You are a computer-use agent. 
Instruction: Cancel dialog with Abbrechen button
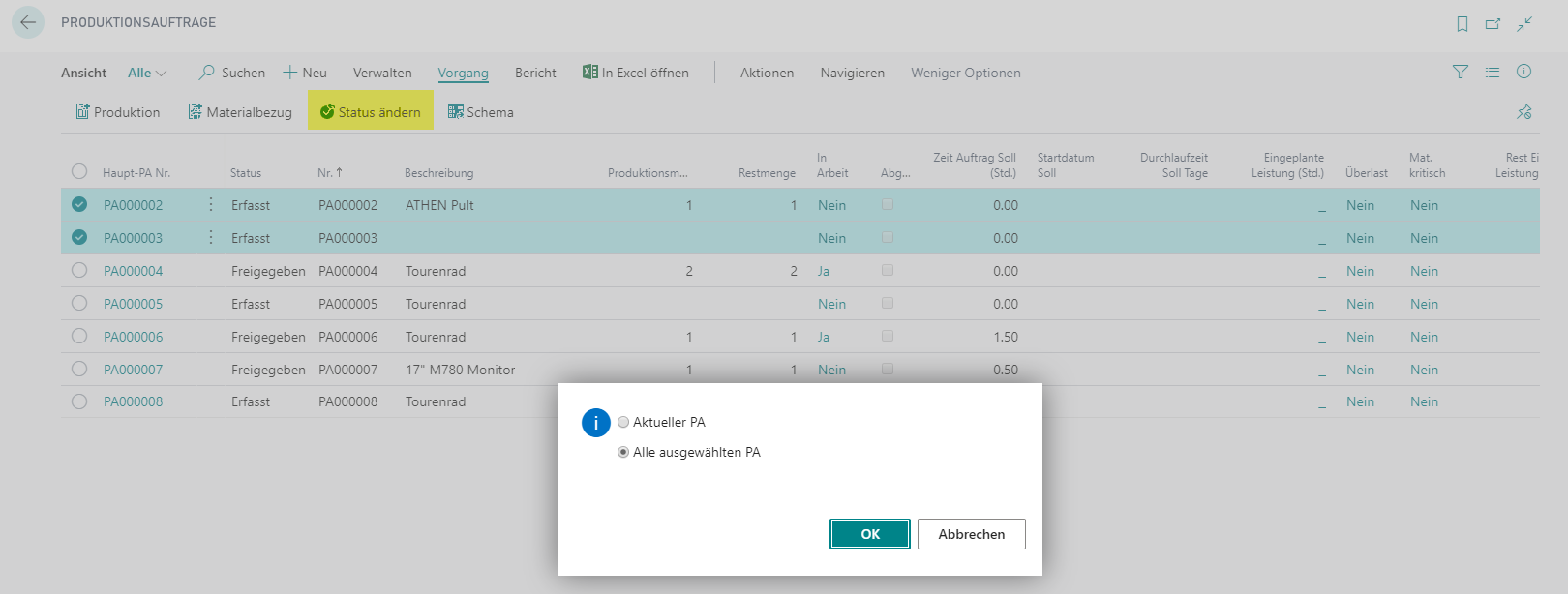click(972, 534)
